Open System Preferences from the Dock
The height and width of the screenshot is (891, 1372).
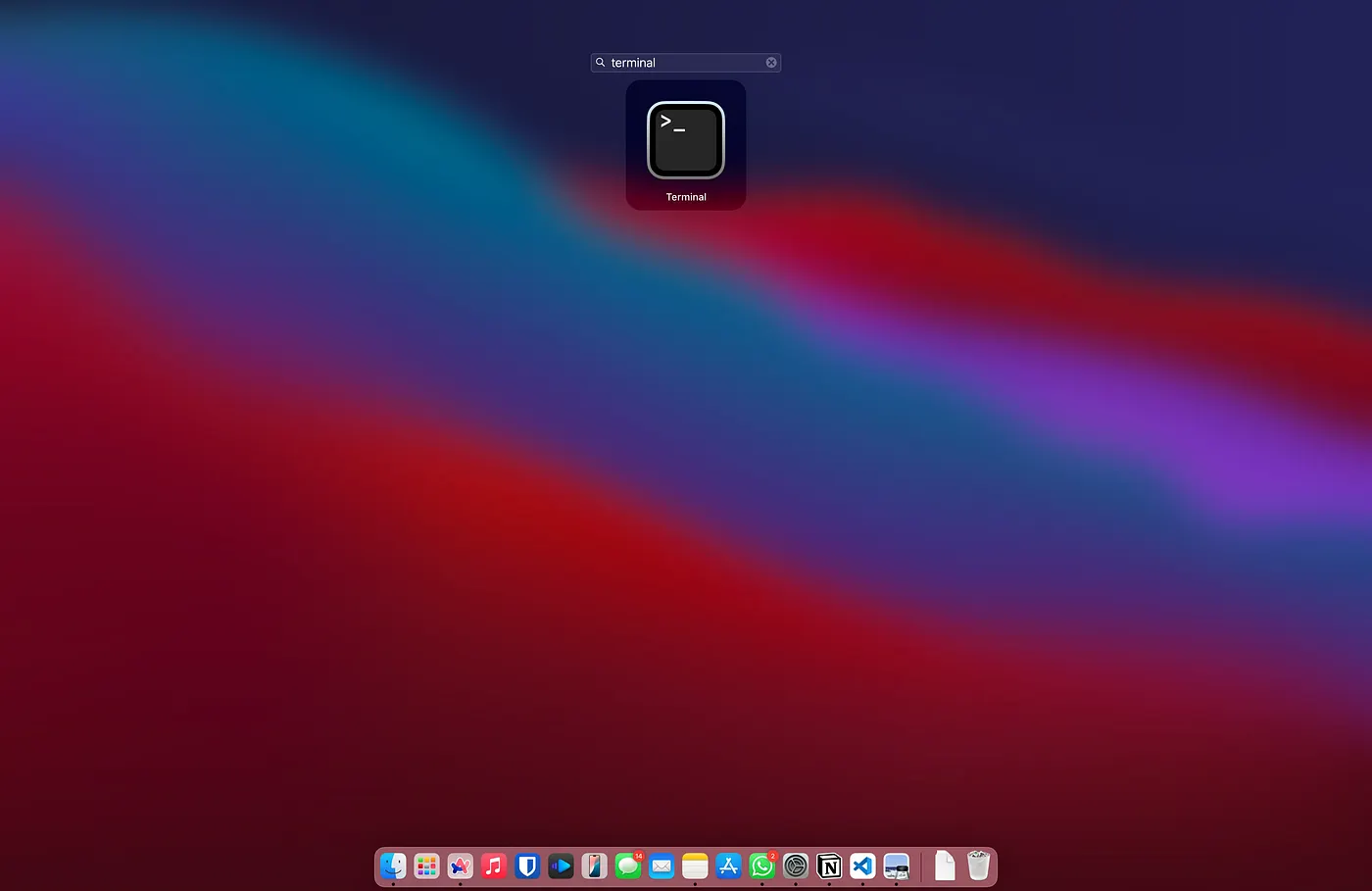click(x=796, y=866)
